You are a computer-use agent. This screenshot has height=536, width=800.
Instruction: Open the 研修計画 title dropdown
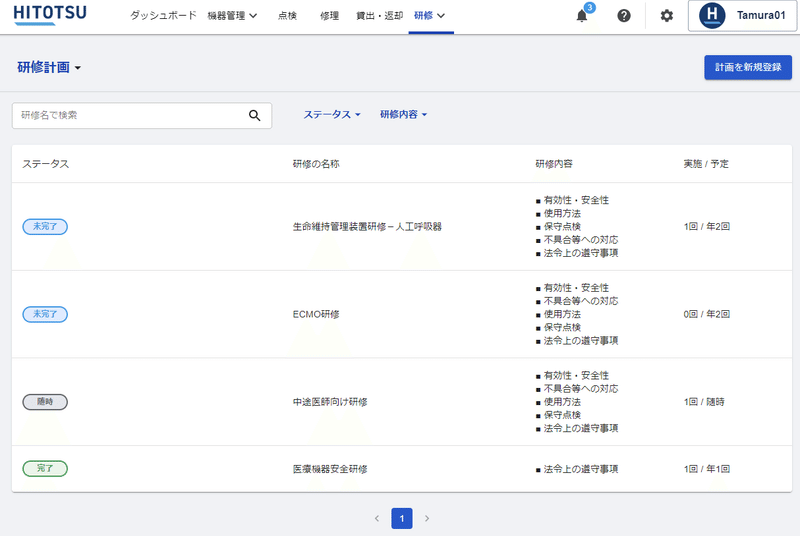pos(49,67)
